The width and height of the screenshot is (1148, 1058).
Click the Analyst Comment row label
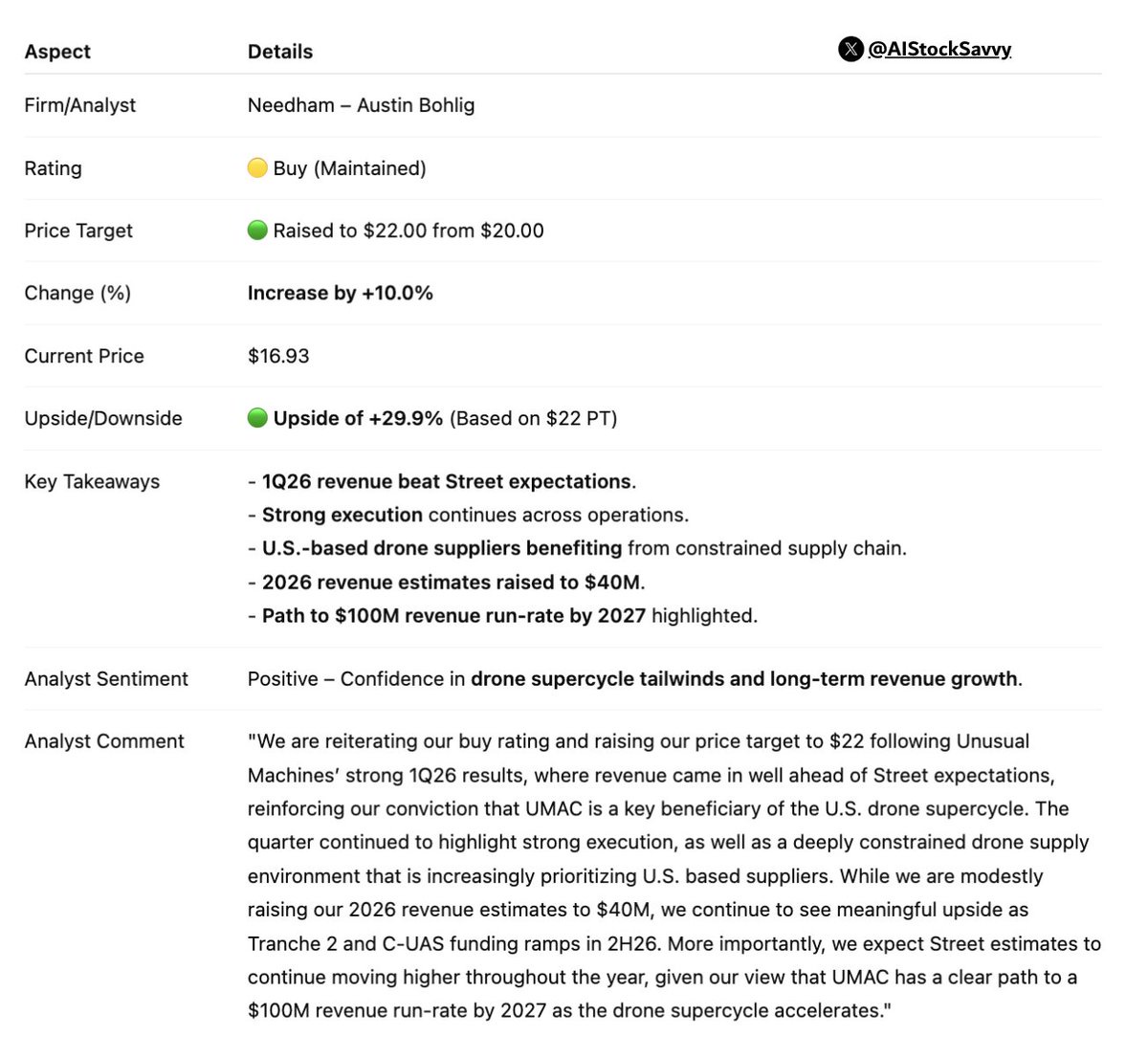104,741
